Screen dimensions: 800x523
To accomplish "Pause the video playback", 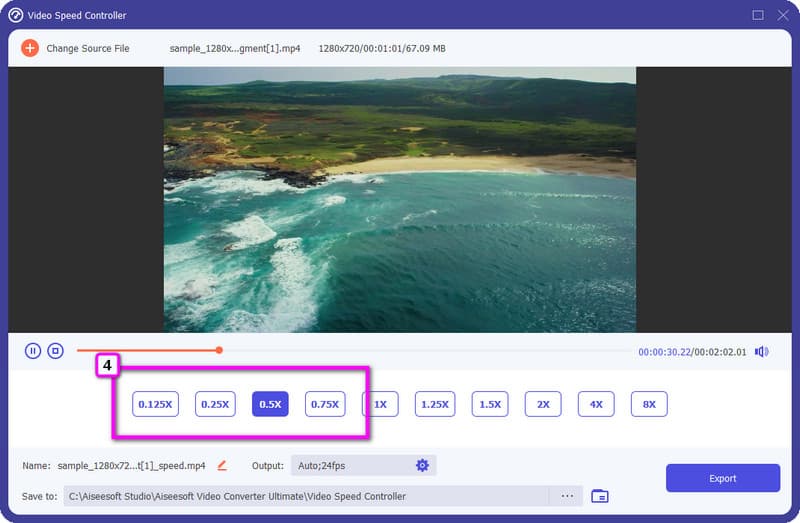I will pos(33,351).
